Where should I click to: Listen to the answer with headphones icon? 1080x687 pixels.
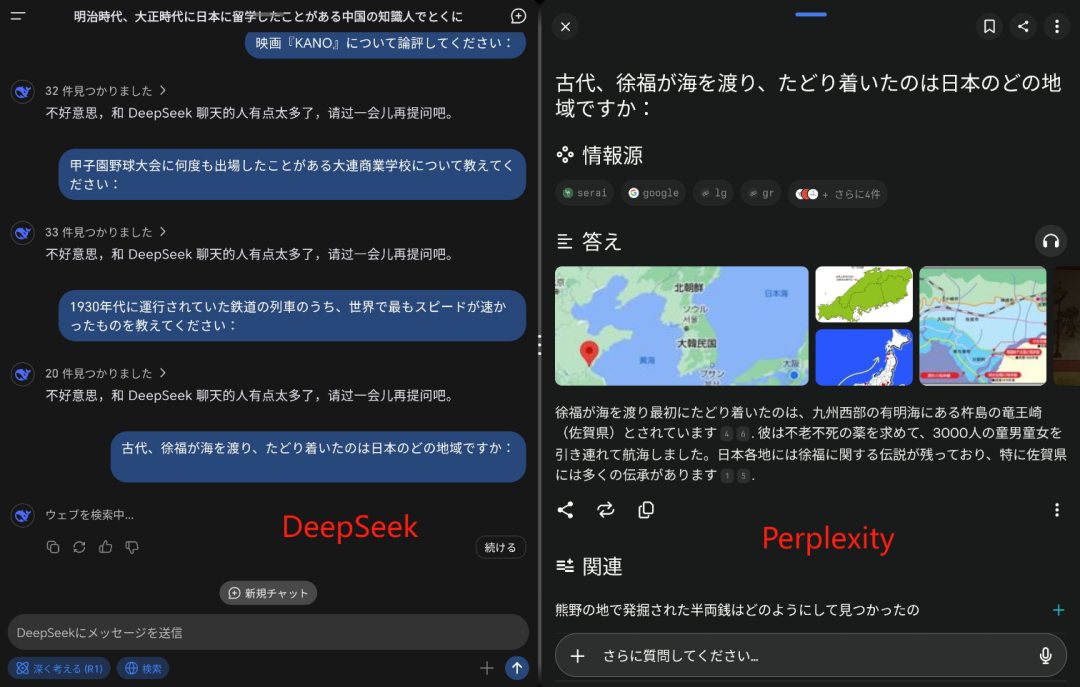[1050, 241]
